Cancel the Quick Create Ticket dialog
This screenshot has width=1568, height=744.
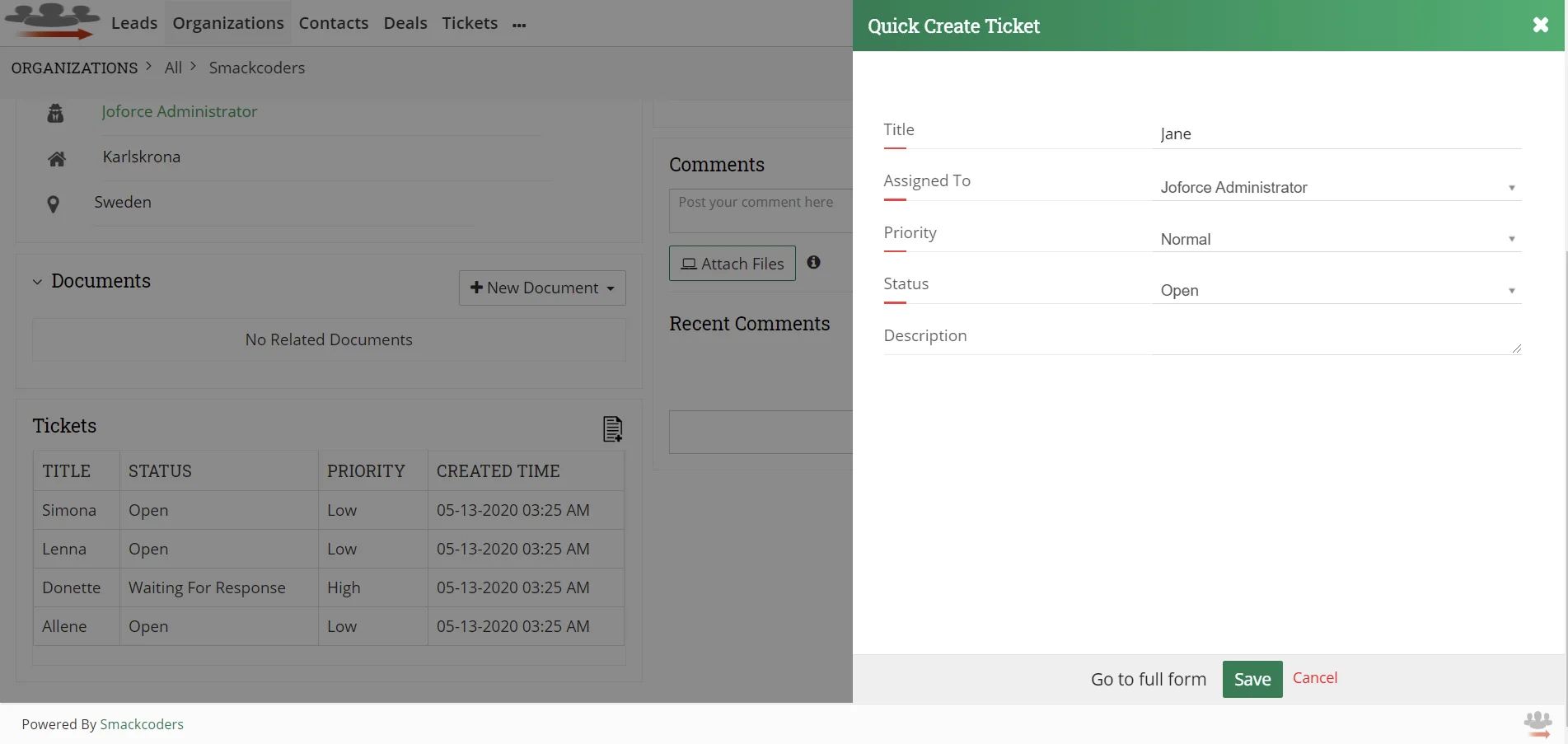pos(1314,677)
